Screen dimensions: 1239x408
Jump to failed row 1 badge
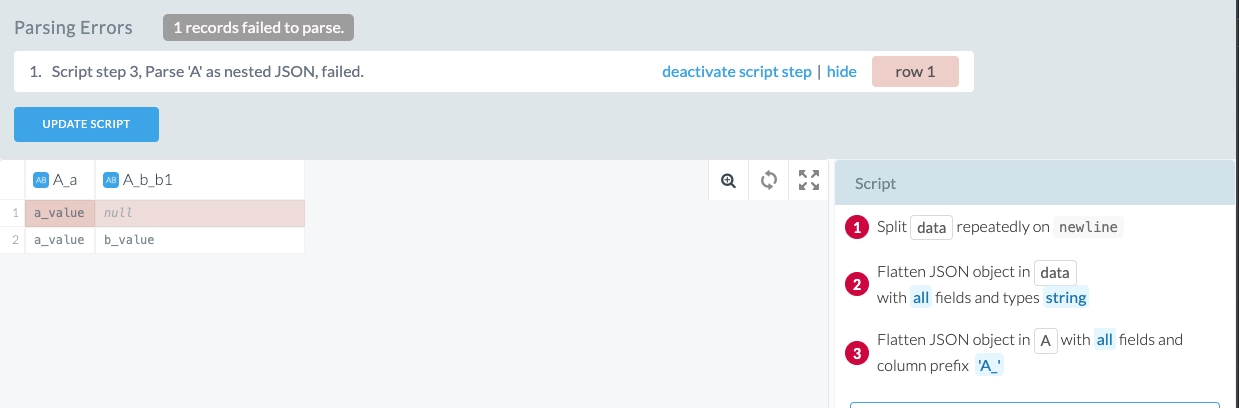click(x=915, y=72)
